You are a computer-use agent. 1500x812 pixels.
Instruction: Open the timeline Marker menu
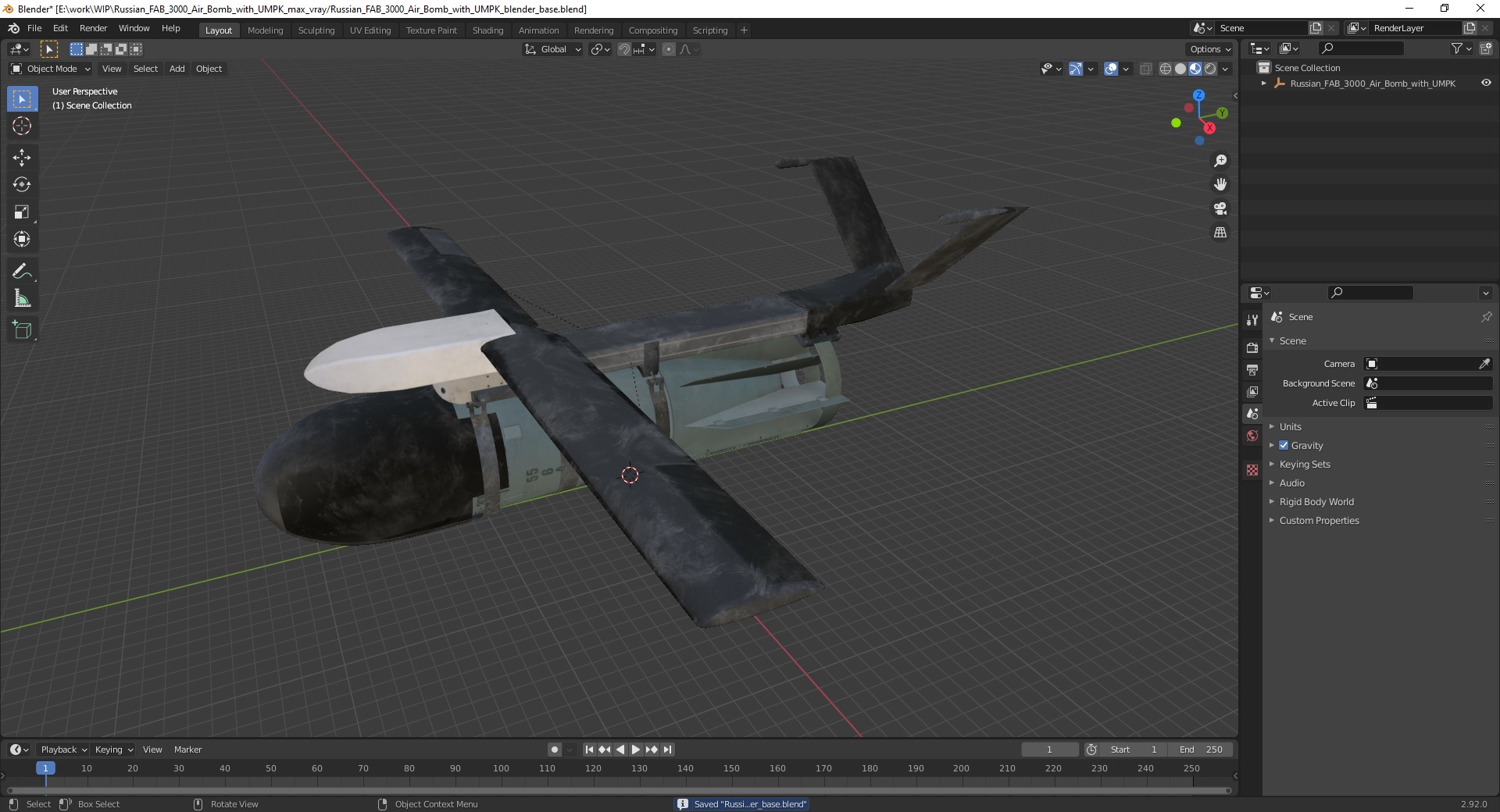(187, 750)
